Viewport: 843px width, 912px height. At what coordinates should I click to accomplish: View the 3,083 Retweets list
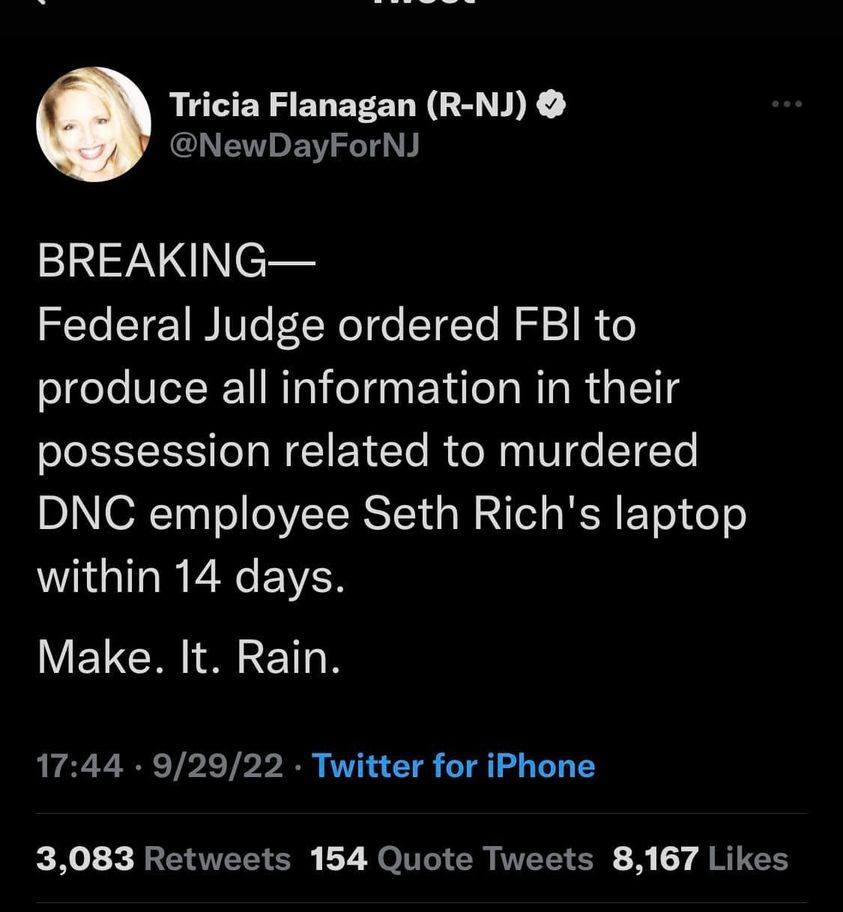tap(163, 859)
